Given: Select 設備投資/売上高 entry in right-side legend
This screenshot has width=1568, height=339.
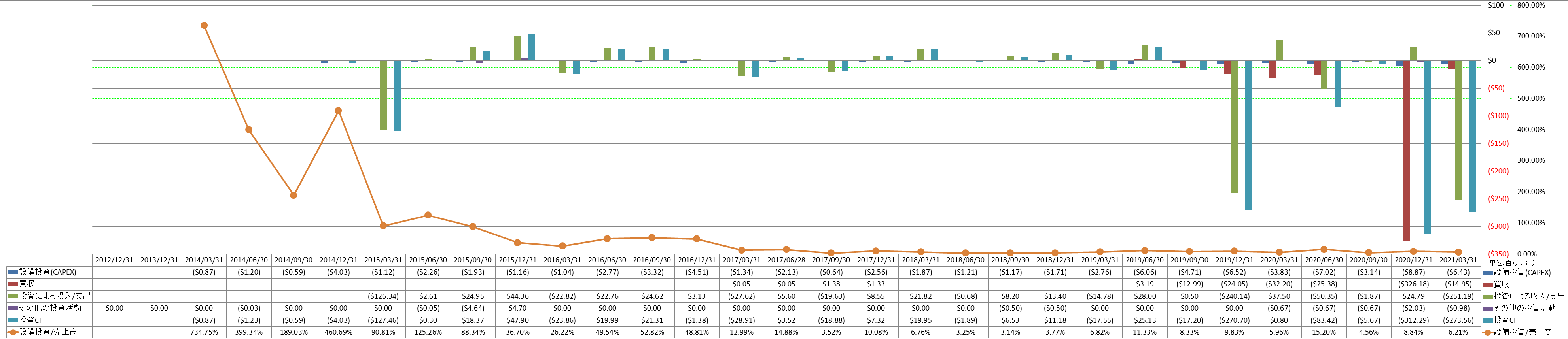Looking at the screenshot, I should pyautogui.click(x=1517, y=332).
